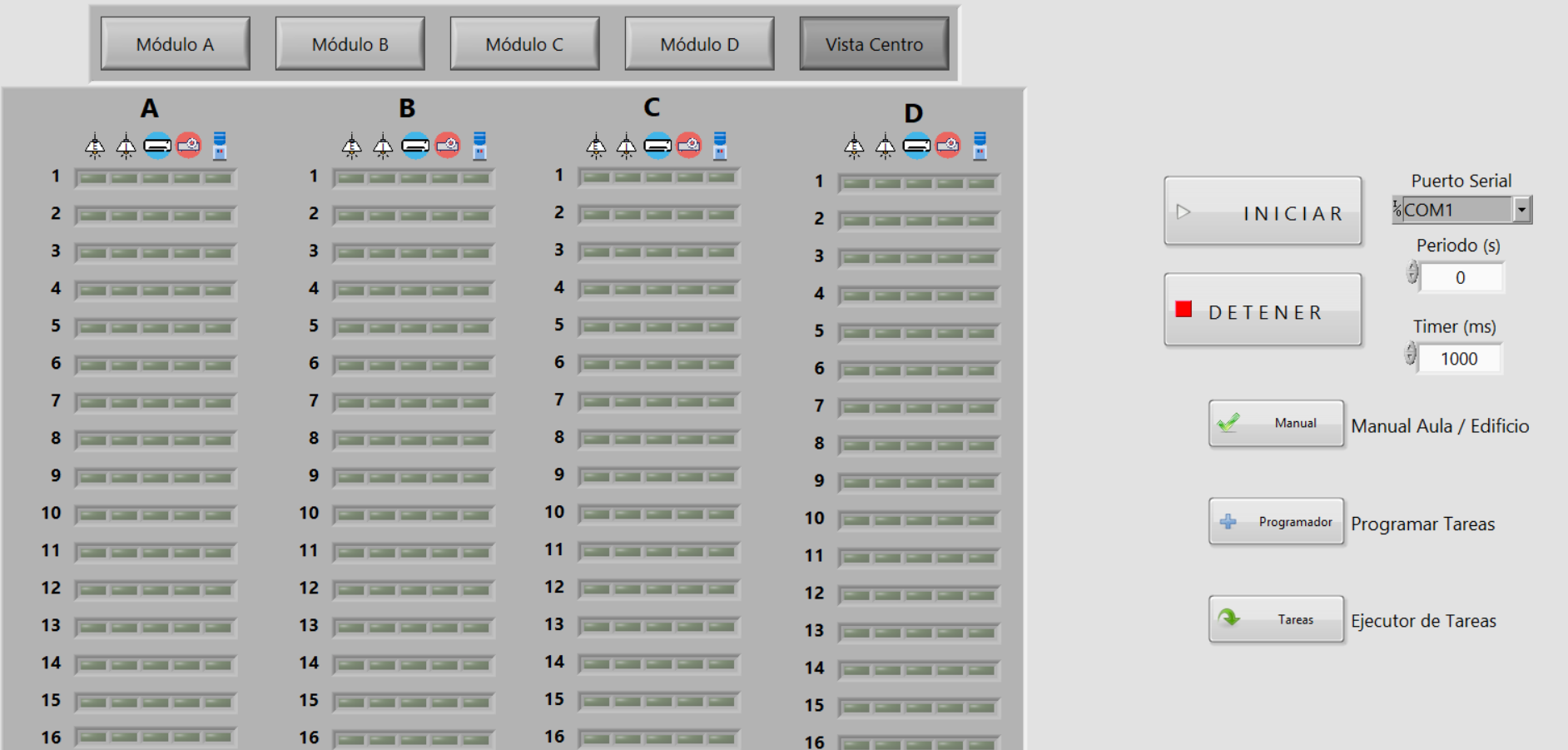Click the first lamp icon in column D
Screen dimensions: 1568x750
tap(854, 147)
